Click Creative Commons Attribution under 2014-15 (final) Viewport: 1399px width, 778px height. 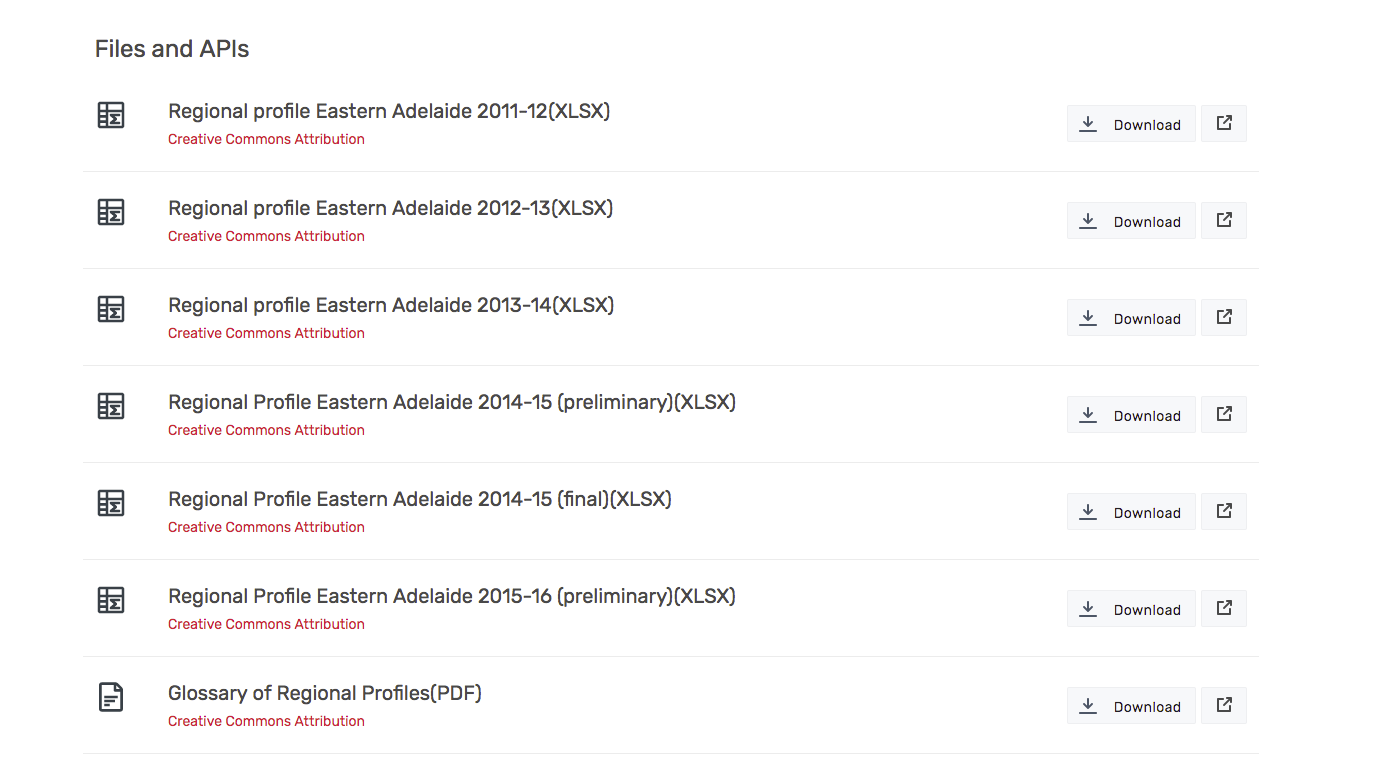266,527
